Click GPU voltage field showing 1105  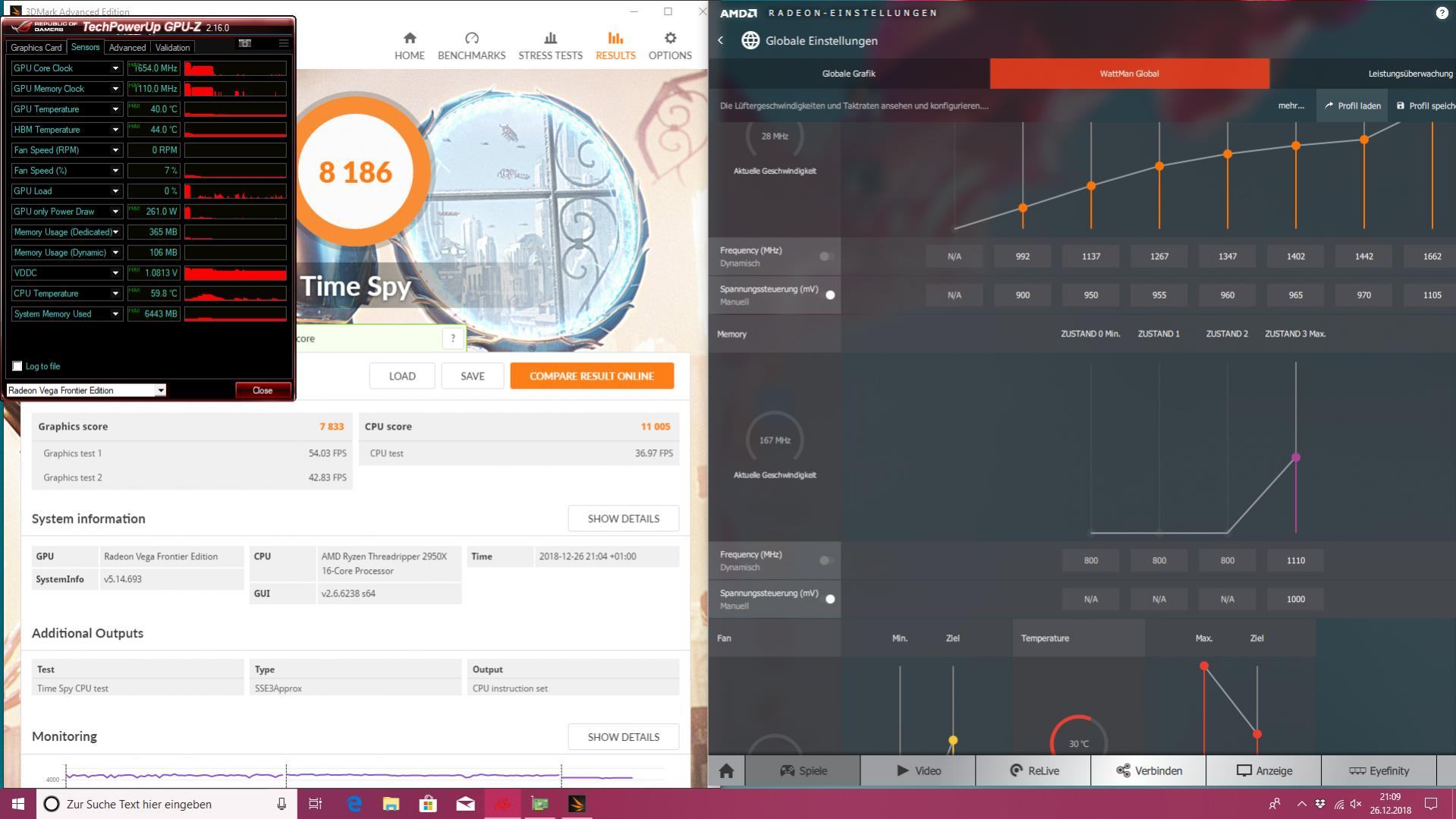pyautogui.click(x=1432, y=295)
